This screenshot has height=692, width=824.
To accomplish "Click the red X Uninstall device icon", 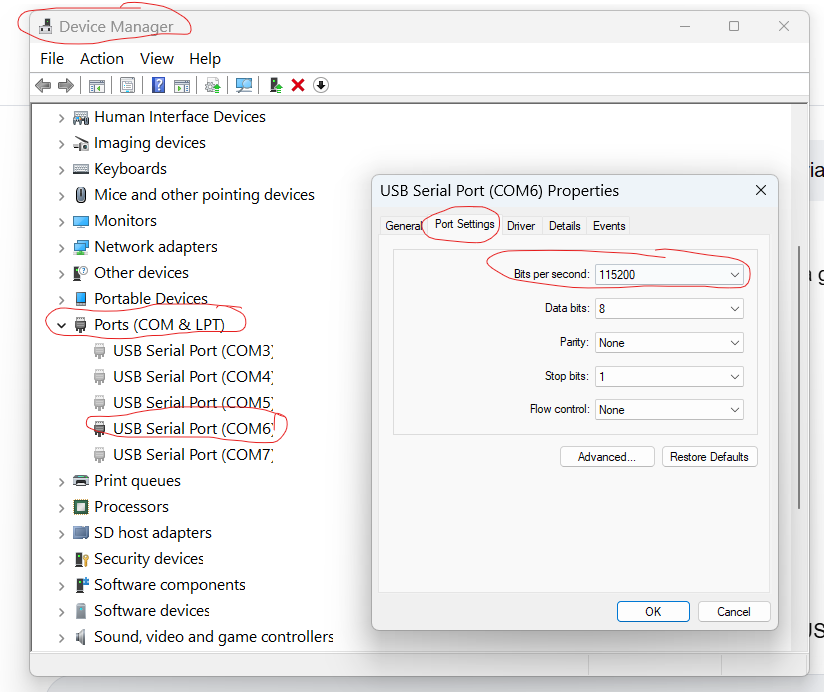I will point(297,85).
